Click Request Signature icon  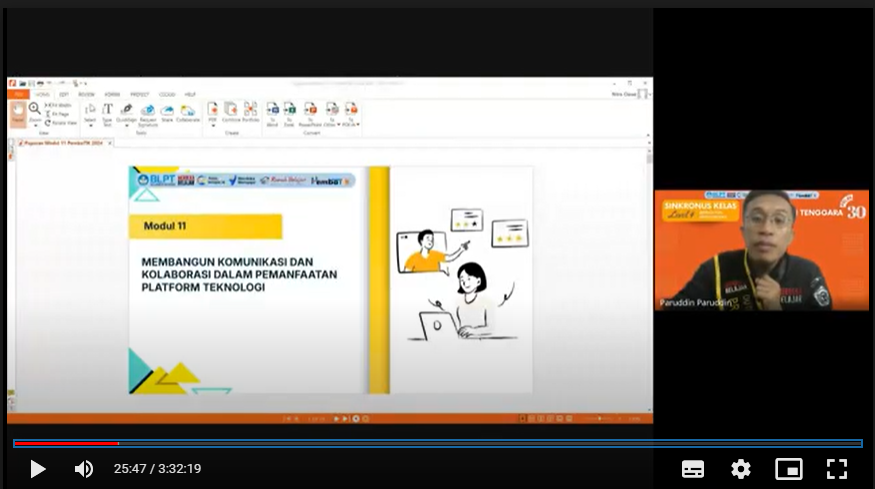[148, 114]
